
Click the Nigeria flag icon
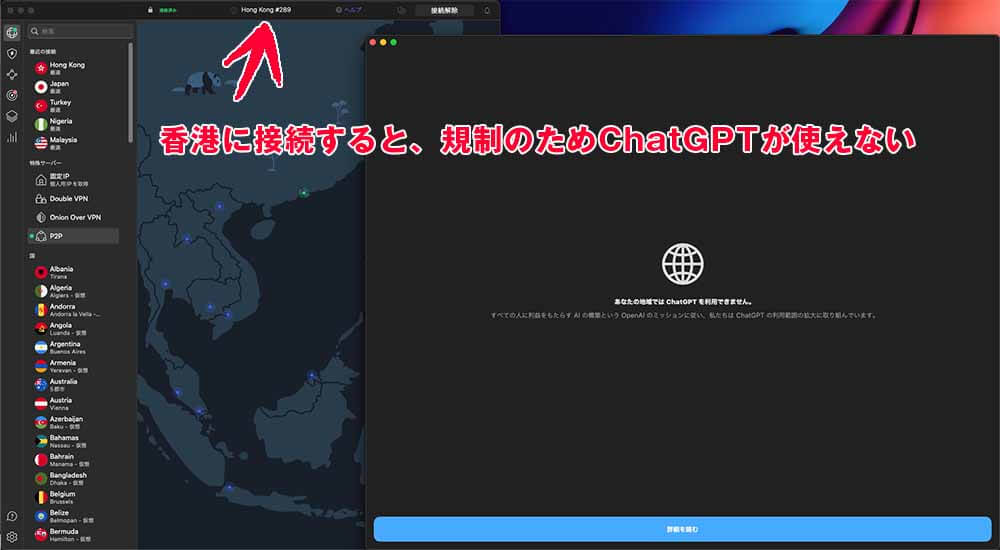click(41, 124)
